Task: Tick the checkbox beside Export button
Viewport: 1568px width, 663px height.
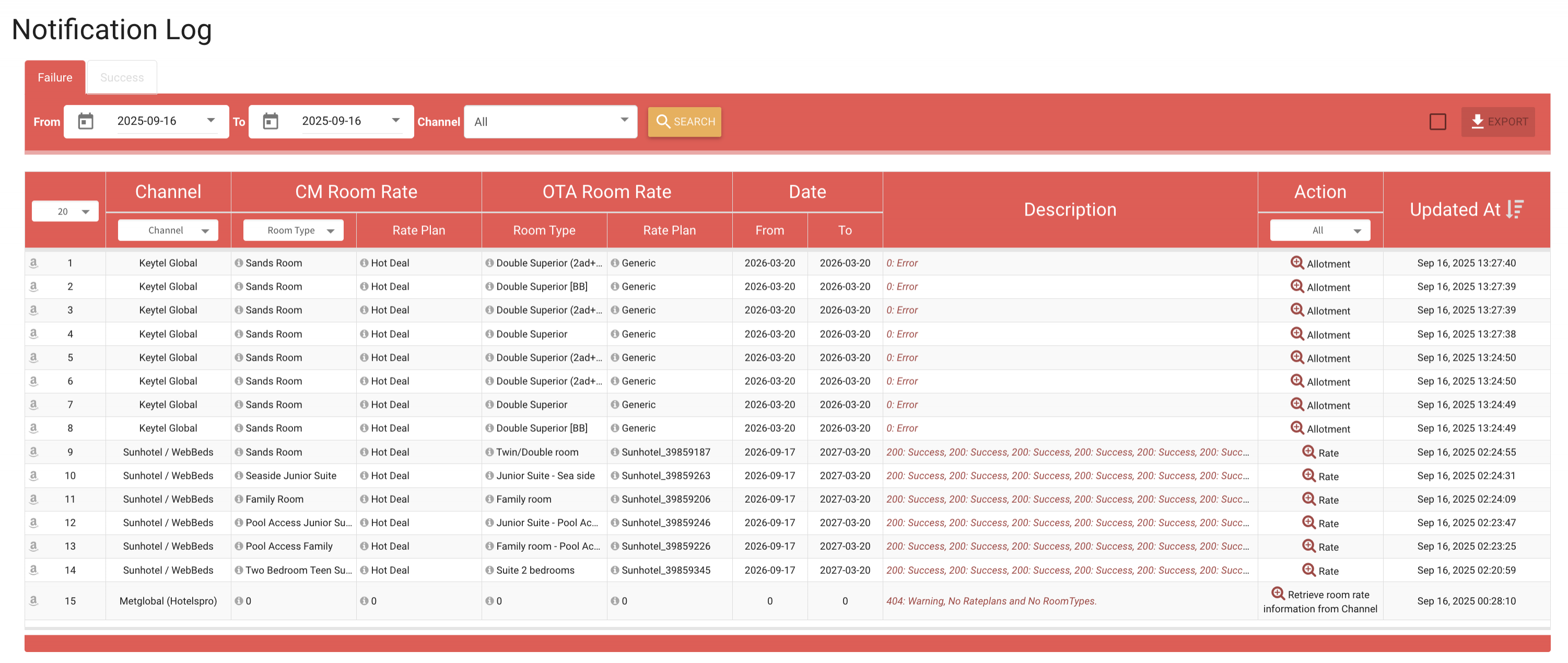Action: pyautogui.click(x=1437, y=122)
